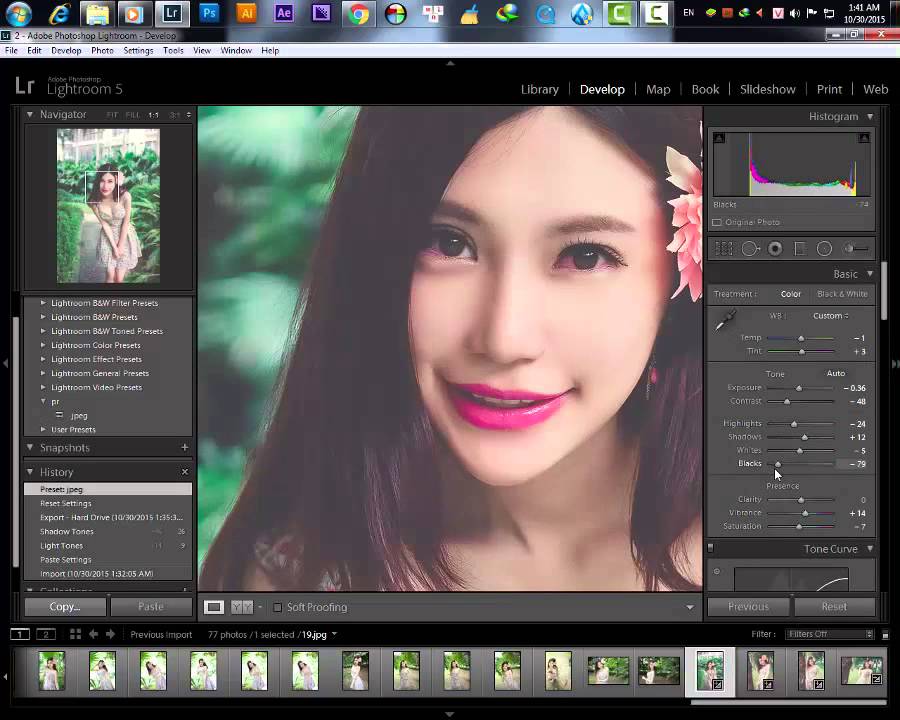The image size is (900, 720).
Task: Pick the Radial Filter tool
Action: pos(824,249)
